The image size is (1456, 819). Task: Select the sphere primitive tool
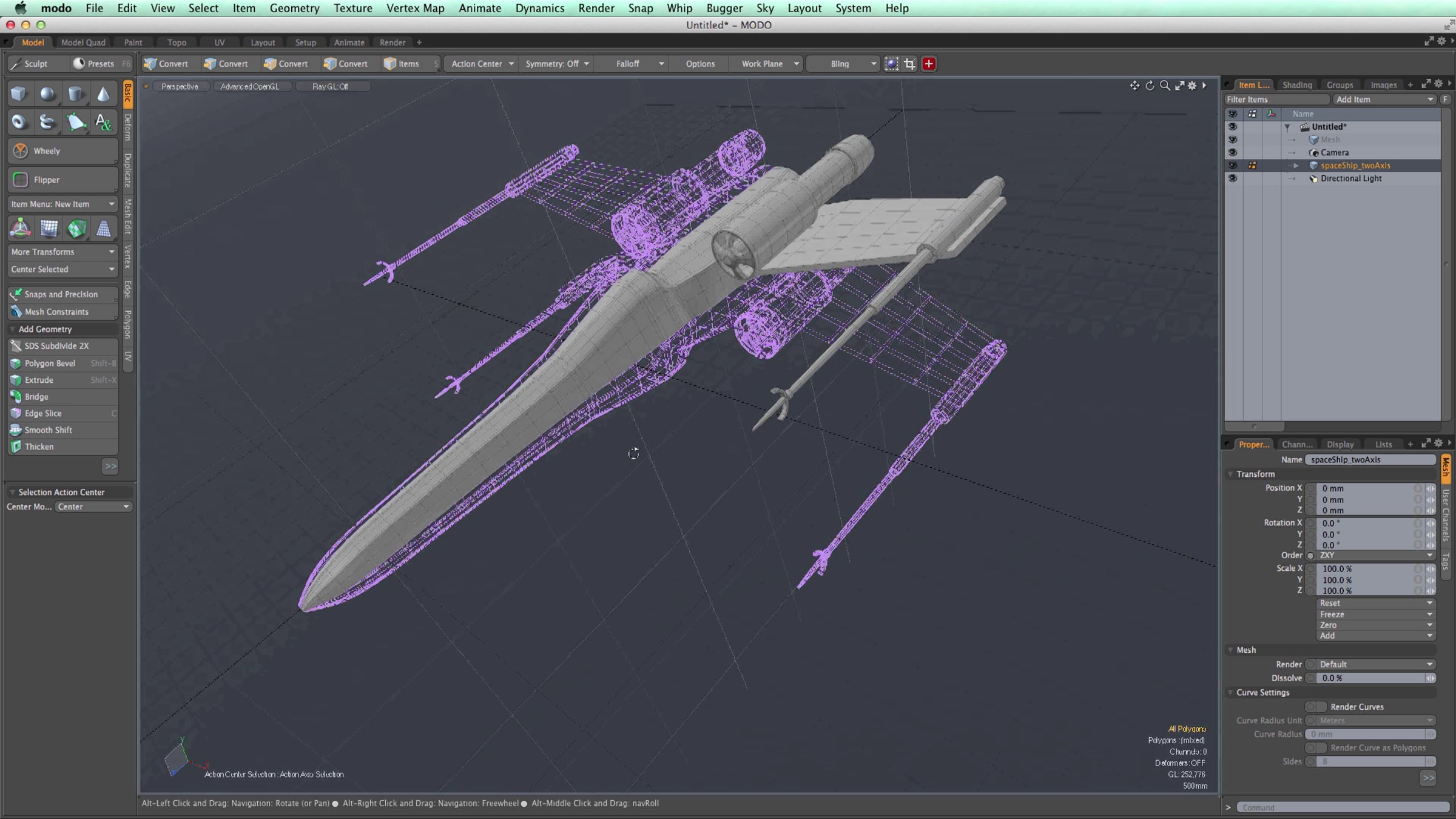tap(47, 94)
